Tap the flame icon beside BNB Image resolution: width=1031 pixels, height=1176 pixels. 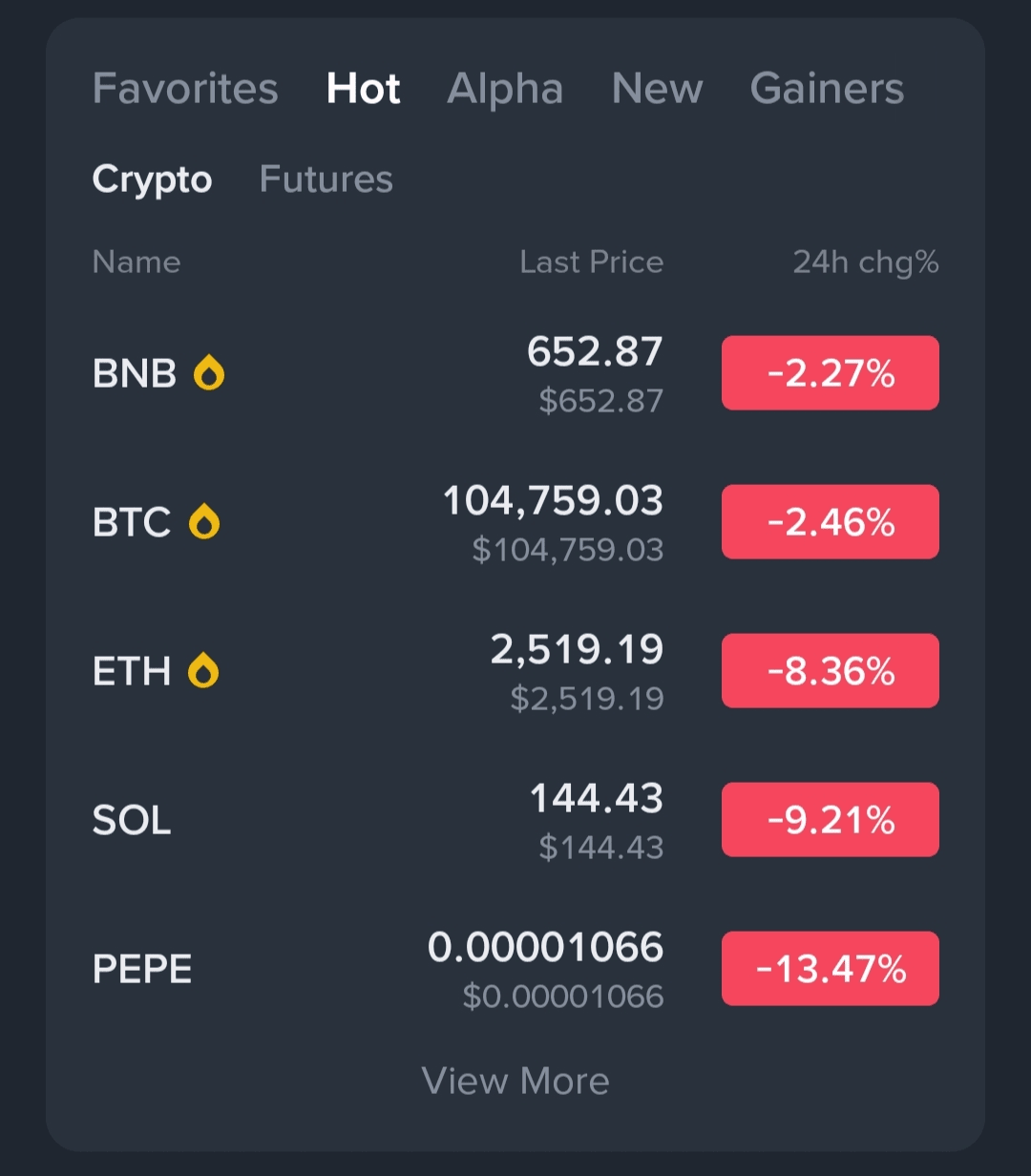tap(209, 373)
